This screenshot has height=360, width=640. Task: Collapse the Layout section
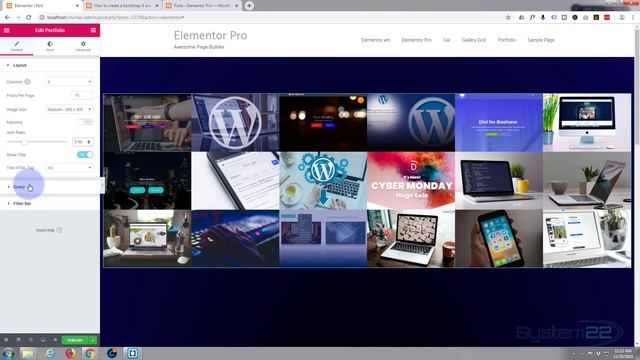click(x=50, y=65)
